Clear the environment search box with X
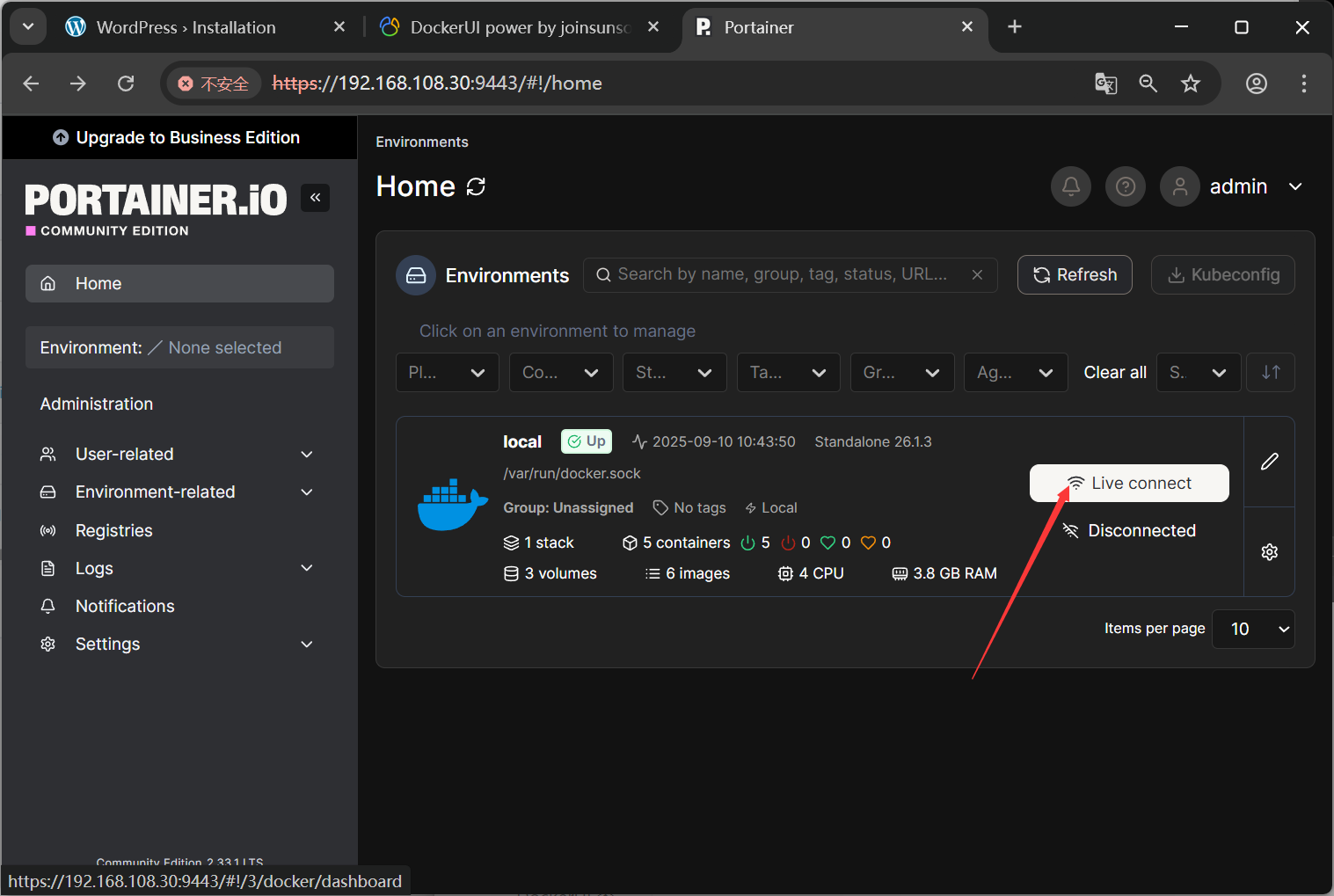Image resolution: width=1334 pixels, height=896 pixels. [977, 274]
